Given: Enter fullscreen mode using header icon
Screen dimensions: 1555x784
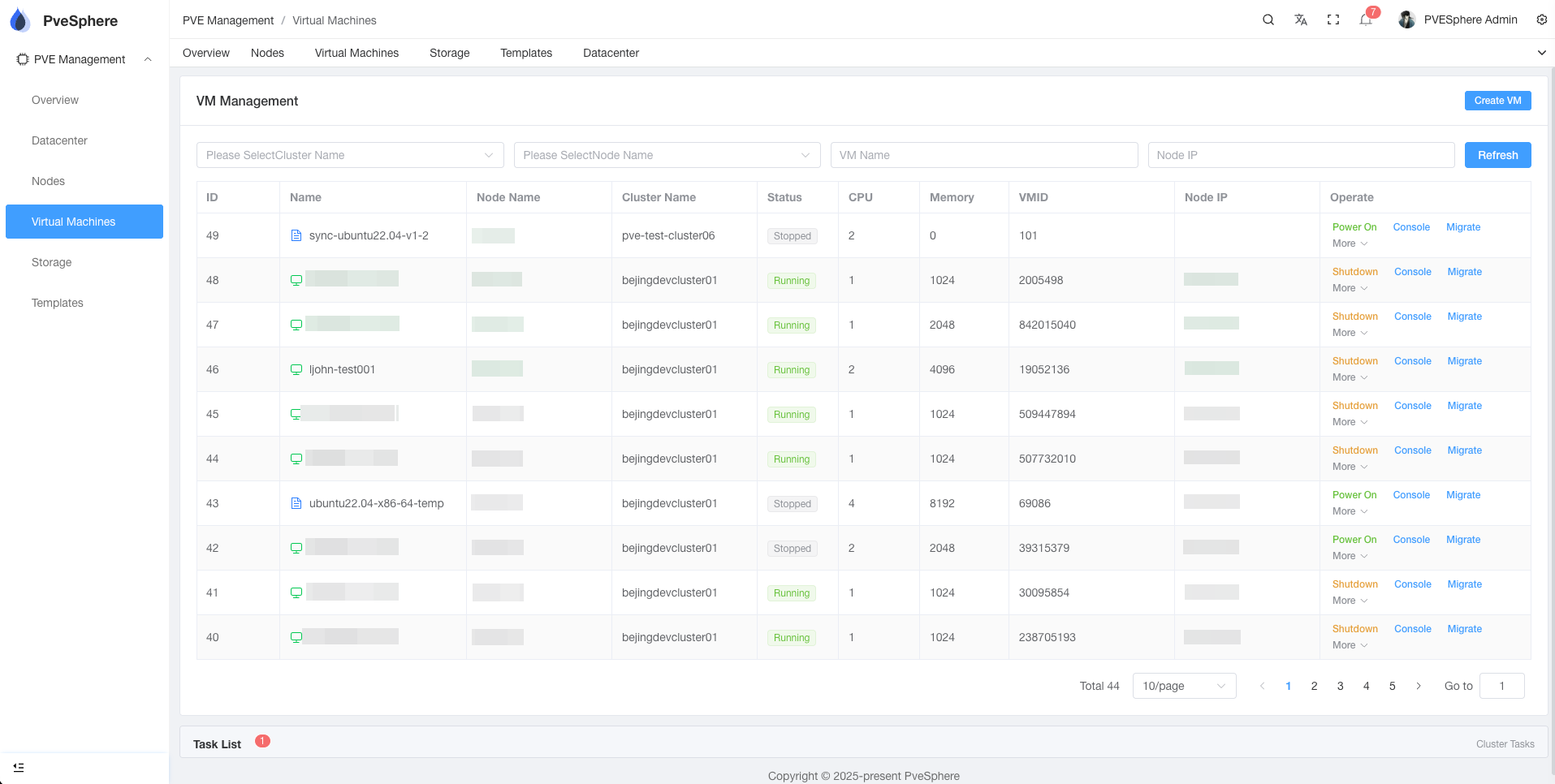Looking at the screenshot, I should coord(1333,19).
